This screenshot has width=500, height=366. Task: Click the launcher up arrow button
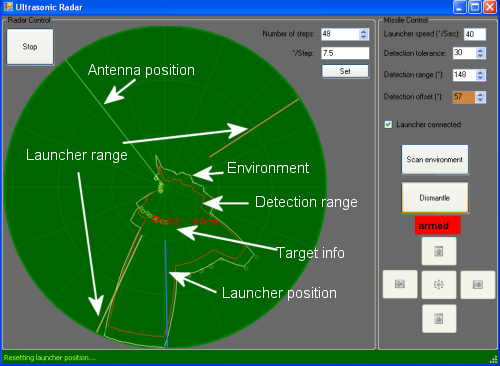tap(439, 251)
